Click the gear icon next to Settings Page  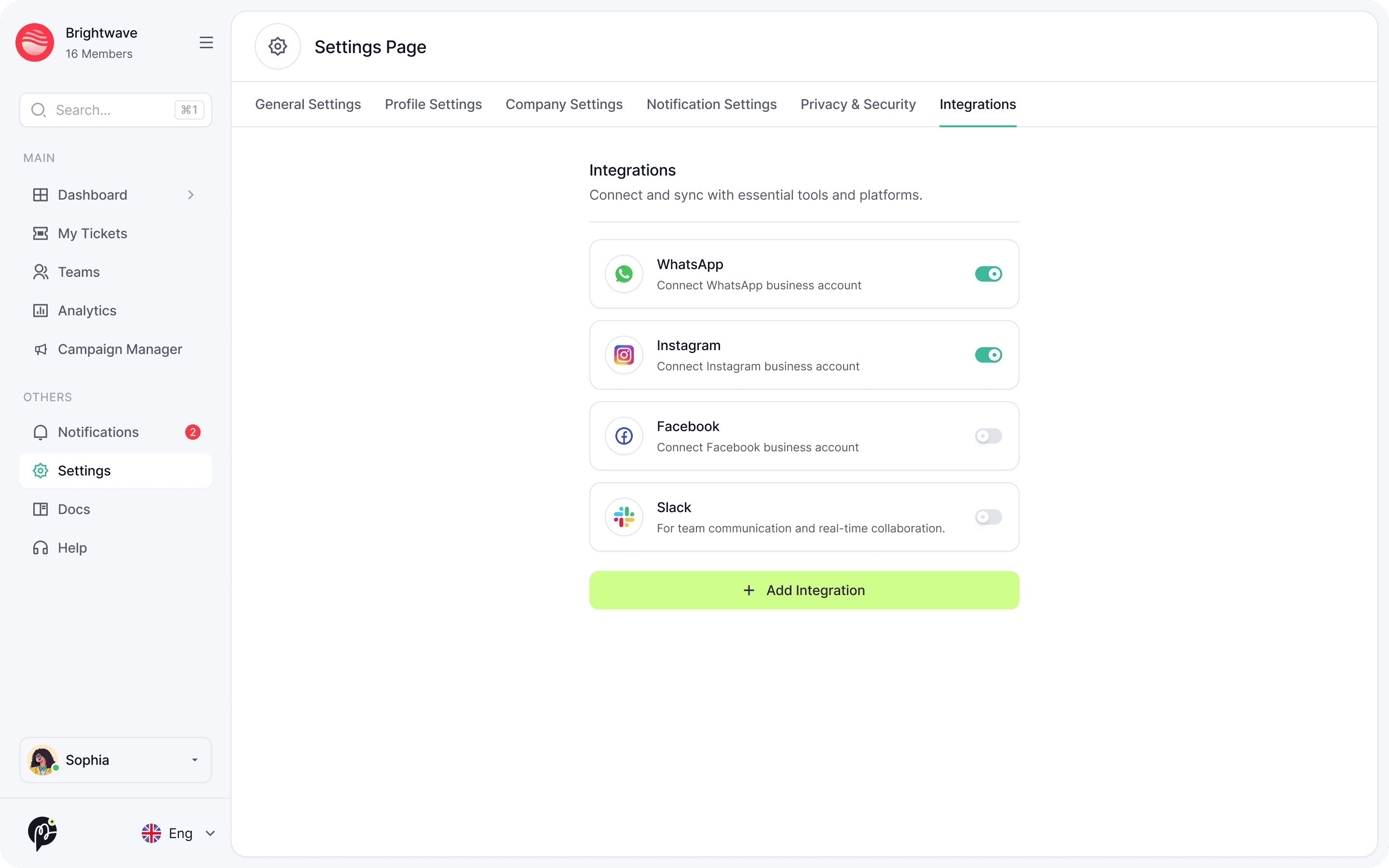click(278, 46)
